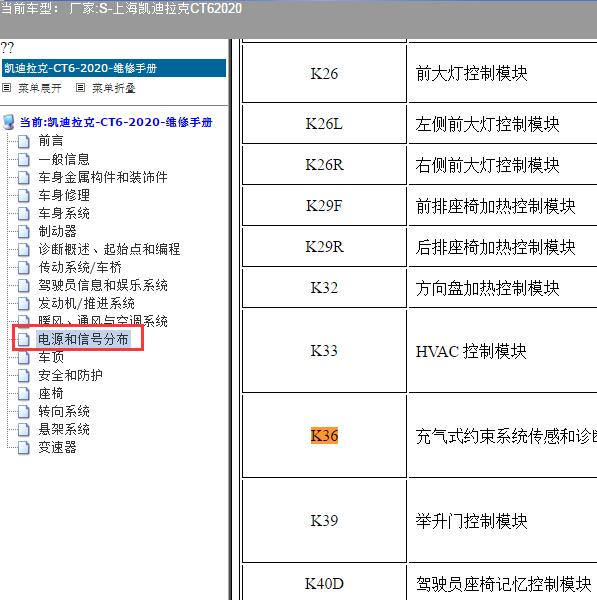
Task: Click 后排座椅加热控制模块 in the table
Action: pos(496,247)
